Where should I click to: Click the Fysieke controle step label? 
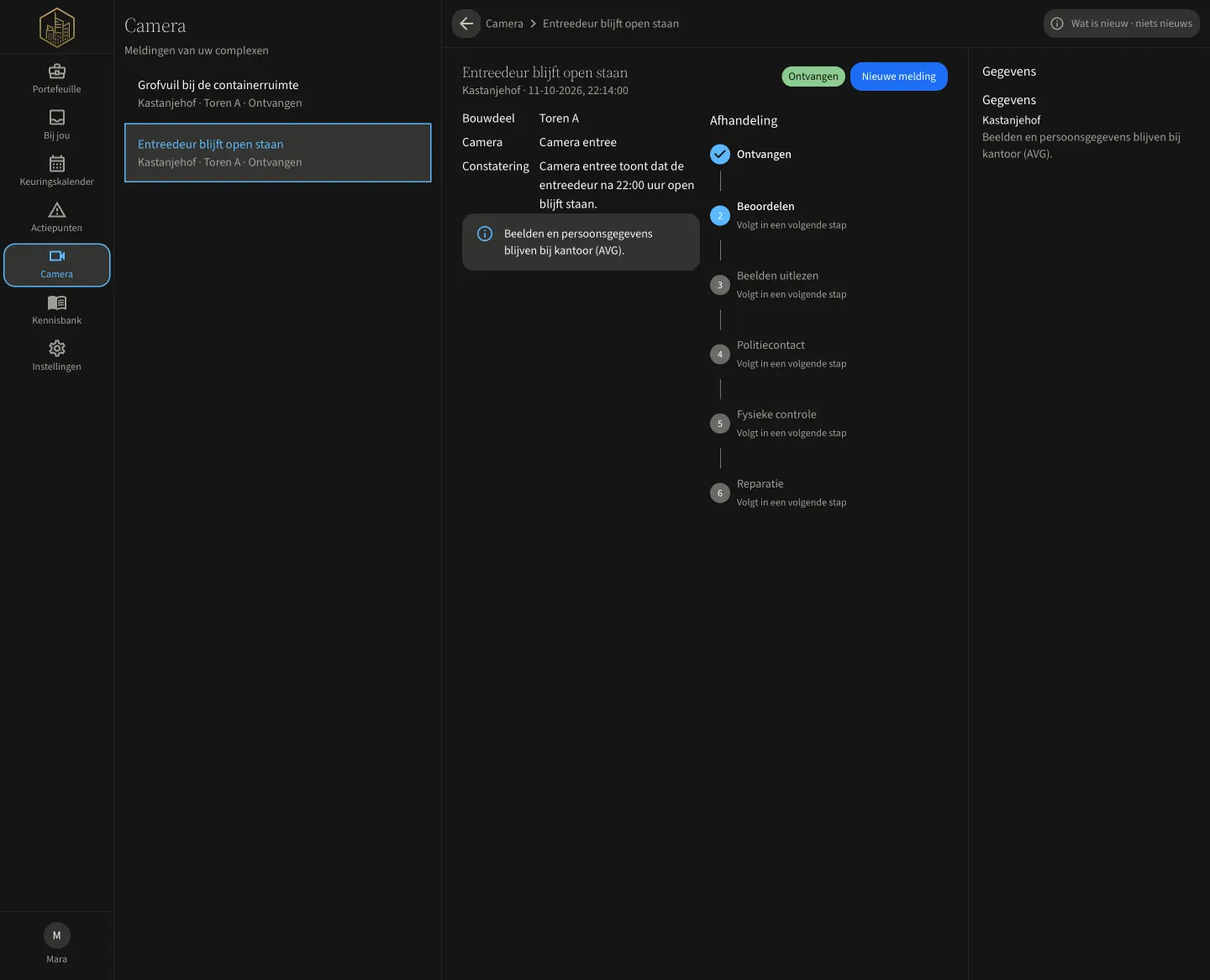776,414
